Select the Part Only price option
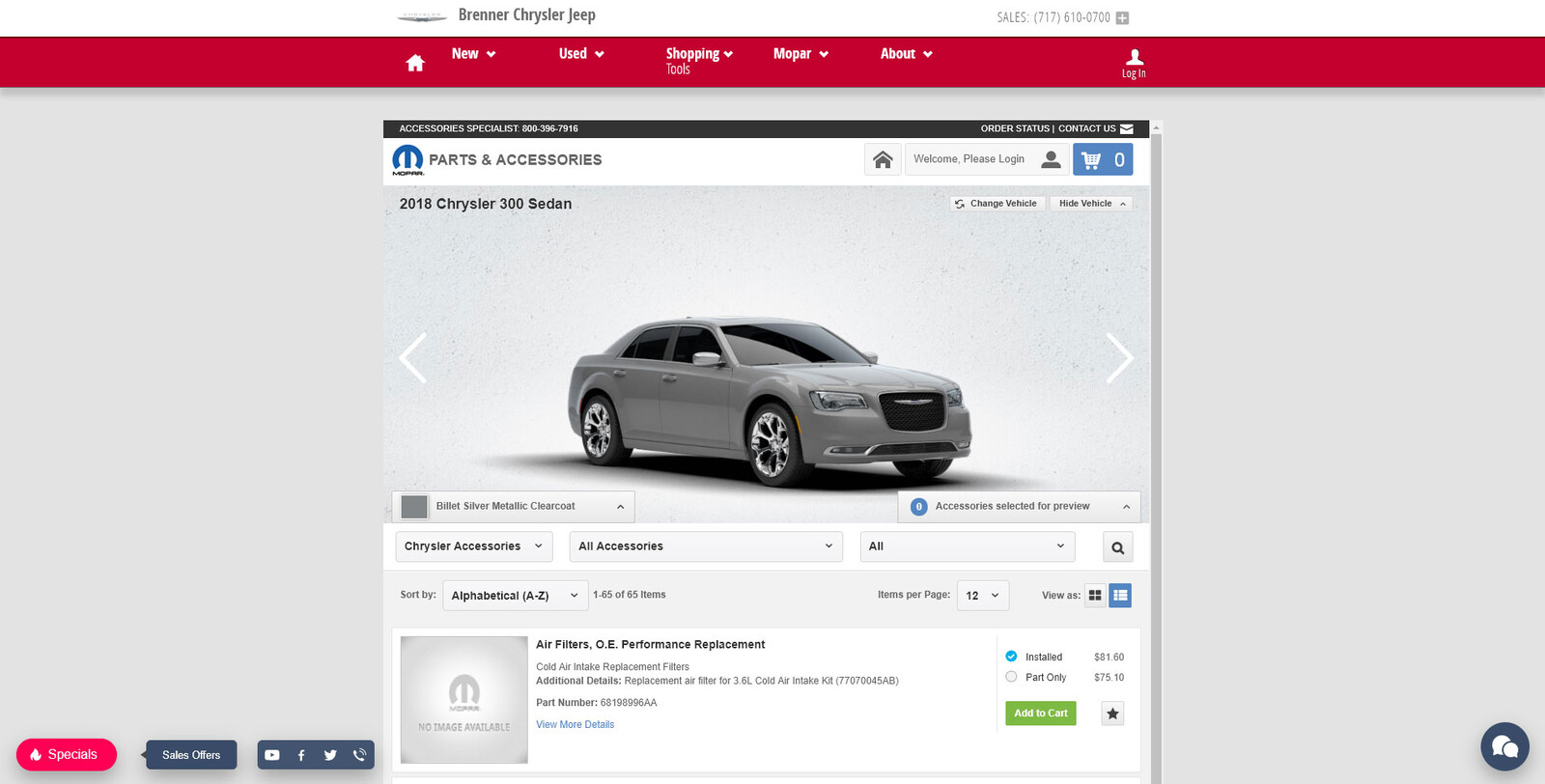This screenshot has height=784, width=1545. click(x=1011, y=677)
